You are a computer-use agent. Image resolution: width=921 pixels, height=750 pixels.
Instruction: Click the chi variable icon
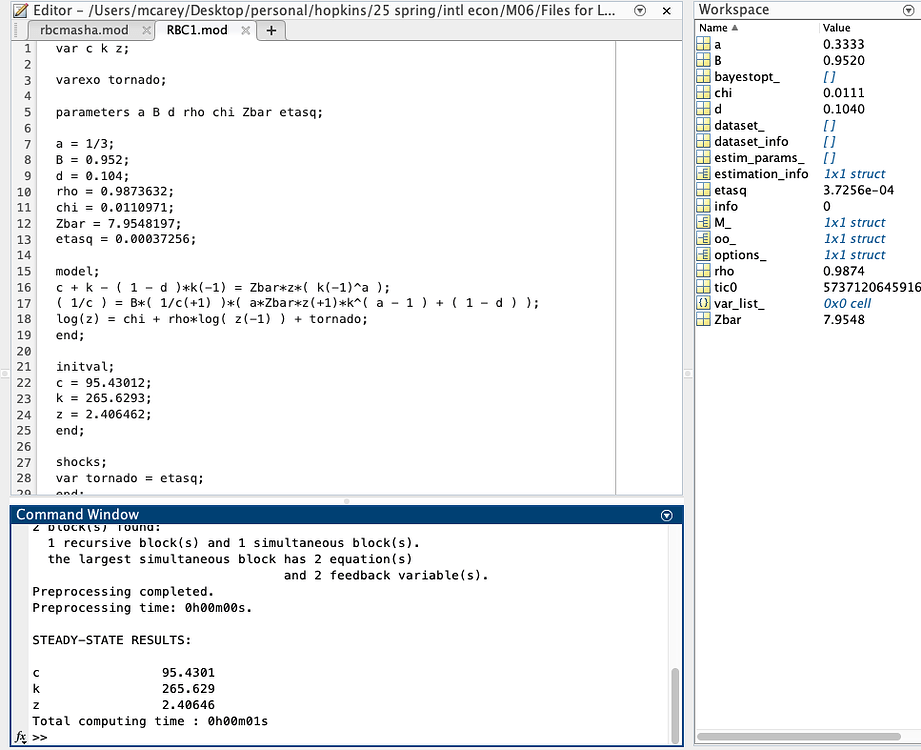tap(703, 93)
